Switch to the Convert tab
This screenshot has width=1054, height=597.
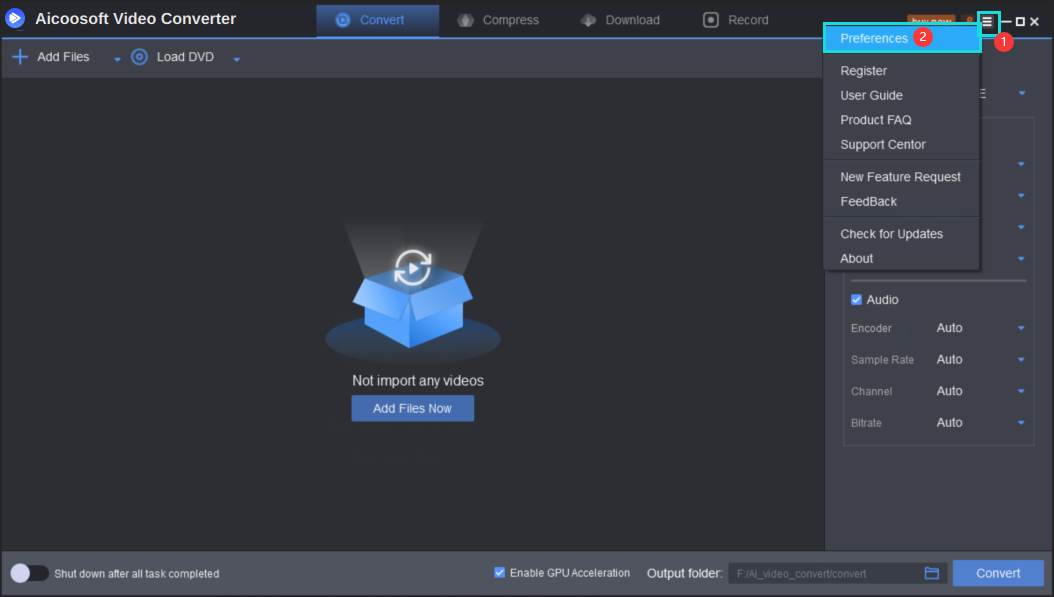[378, 20]
